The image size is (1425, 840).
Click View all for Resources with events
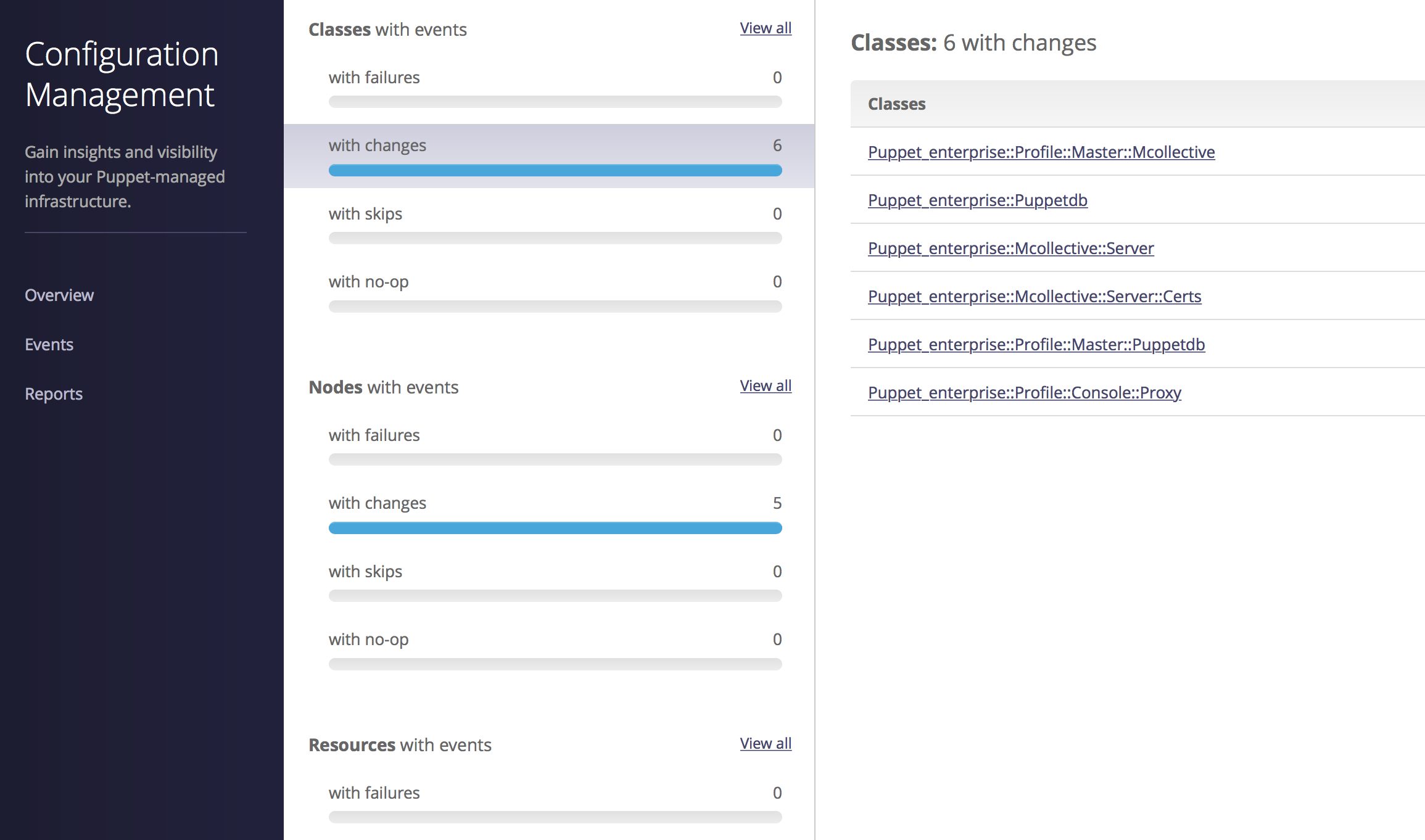[x=766, y=744]
